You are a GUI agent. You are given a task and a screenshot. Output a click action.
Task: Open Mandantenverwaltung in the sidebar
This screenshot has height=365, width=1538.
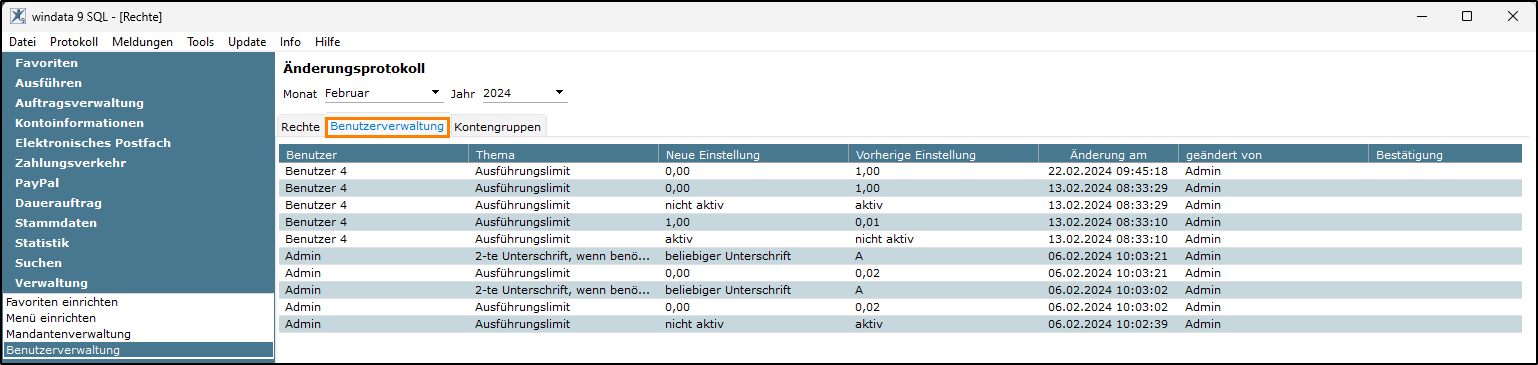tap(68, 334)
